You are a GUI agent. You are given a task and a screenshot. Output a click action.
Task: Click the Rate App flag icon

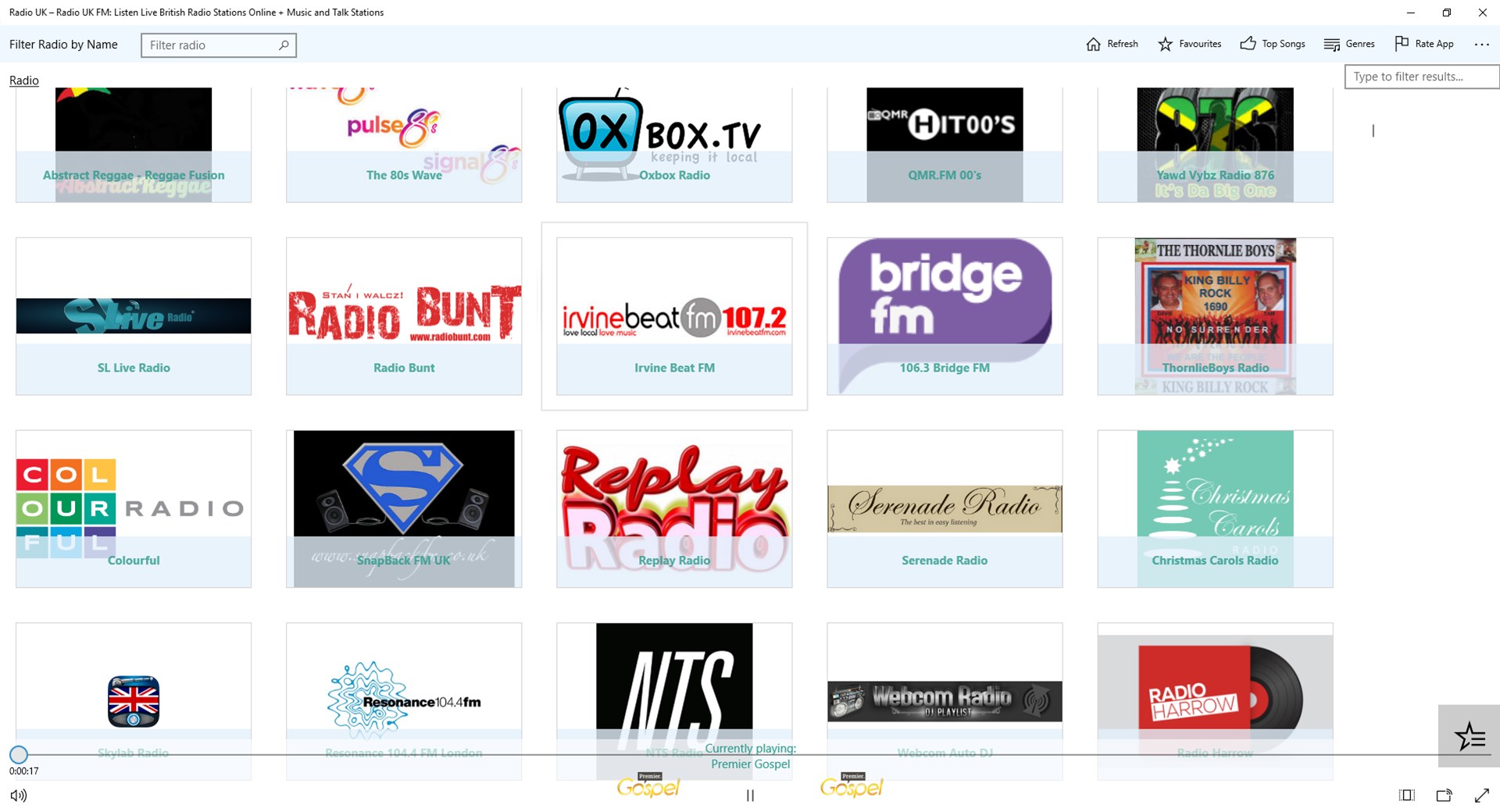[1402, 44]
